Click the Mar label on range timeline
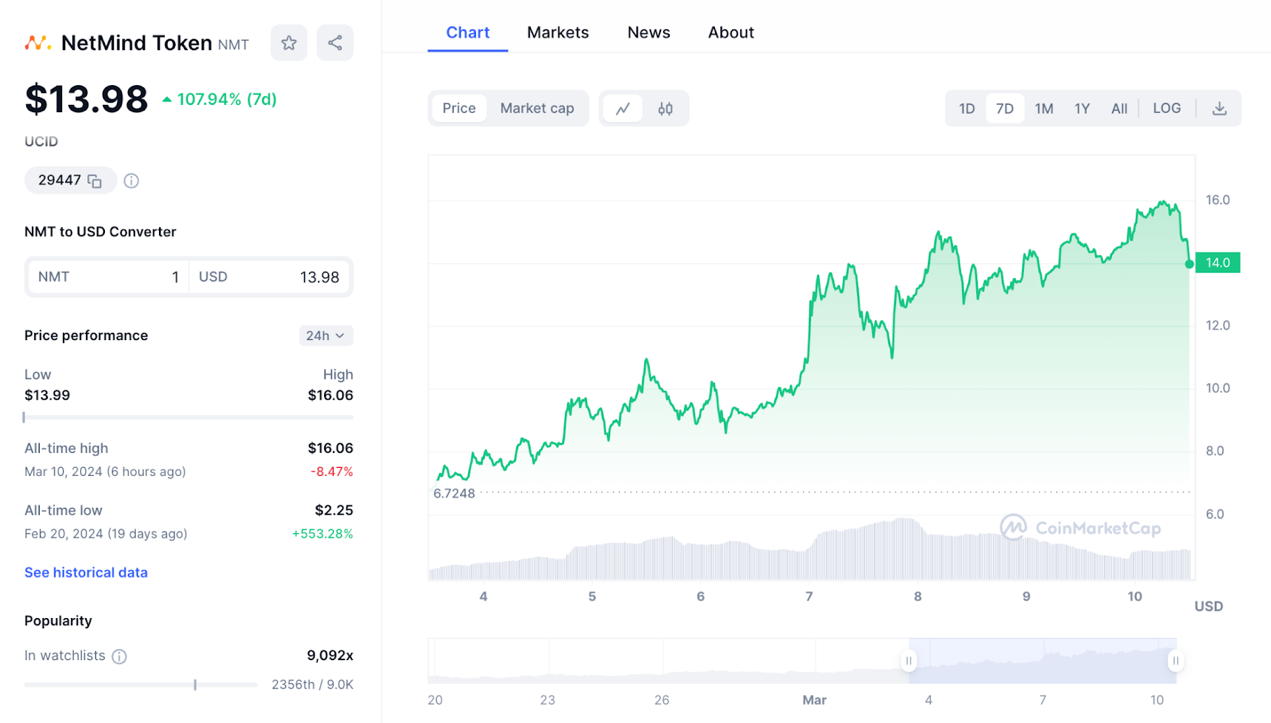The image size is (1271, 723). 814,700
